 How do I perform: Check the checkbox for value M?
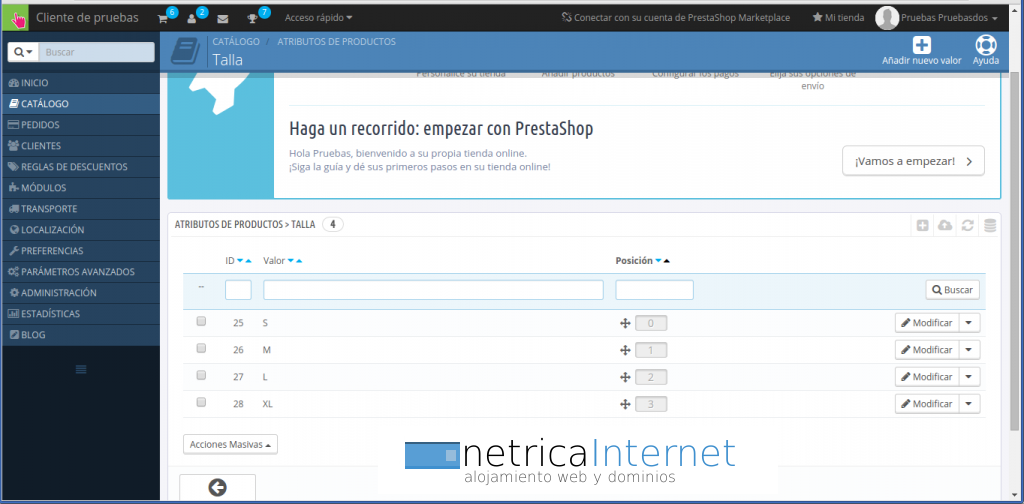201,349
